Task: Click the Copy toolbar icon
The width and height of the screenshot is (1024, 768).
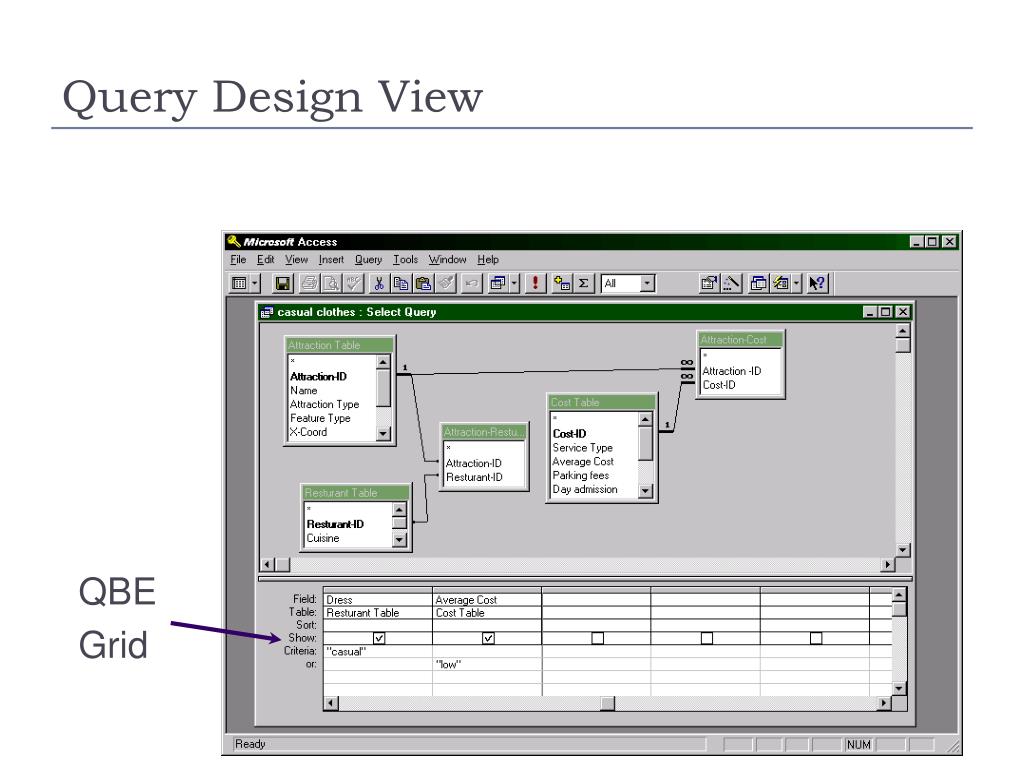Action: 400,283
